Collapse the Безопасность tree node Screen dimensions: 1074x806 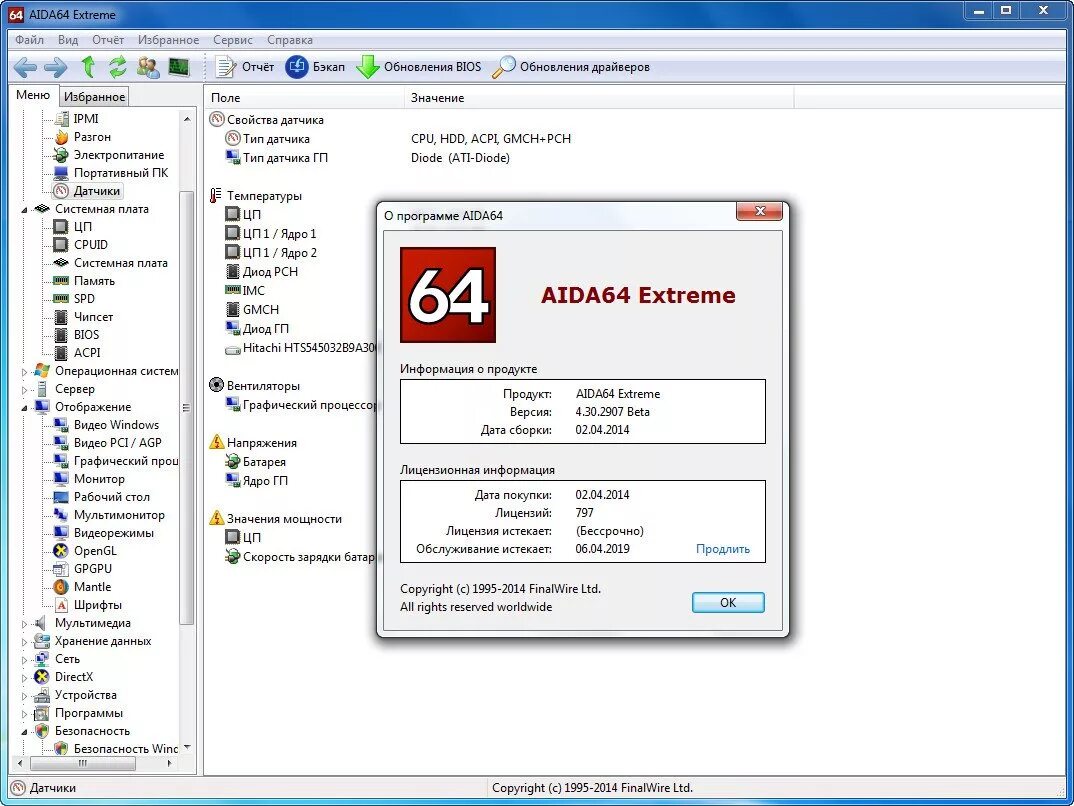click(x=25, y=732)
